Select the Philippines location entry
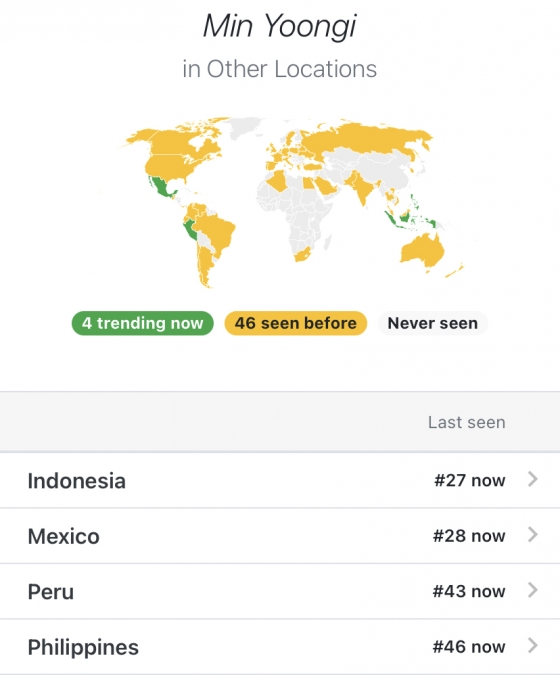Screen dimensions: 560x675 pos(280,647)
